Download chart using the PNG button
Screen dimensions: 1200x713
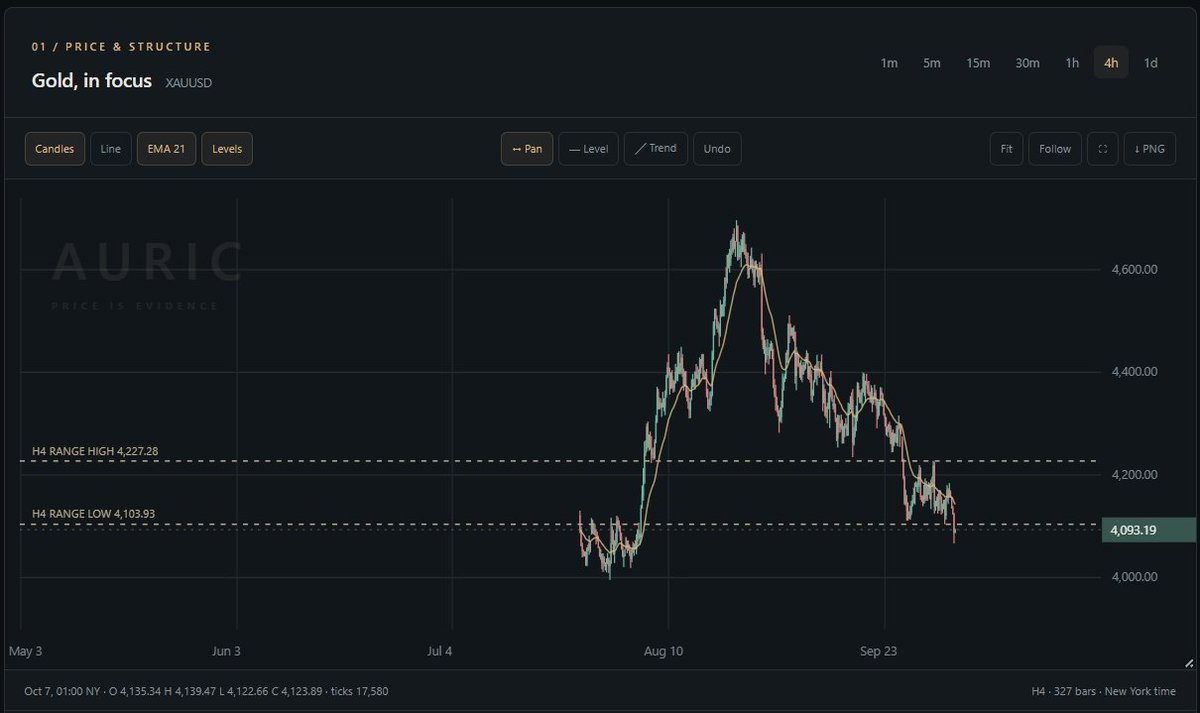(x=1150, y=149)
